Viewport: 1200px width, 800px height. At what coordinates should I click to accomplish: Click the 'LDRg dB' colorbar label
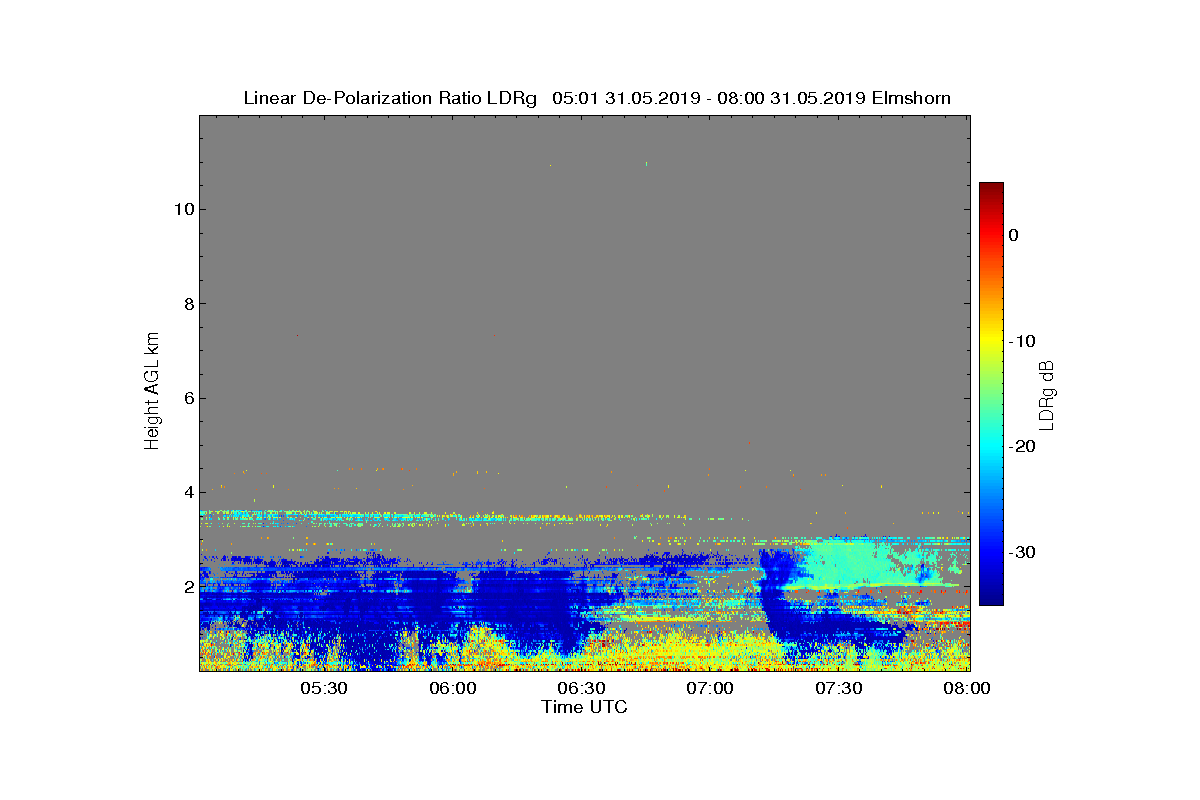click(x=1048, y=394)
